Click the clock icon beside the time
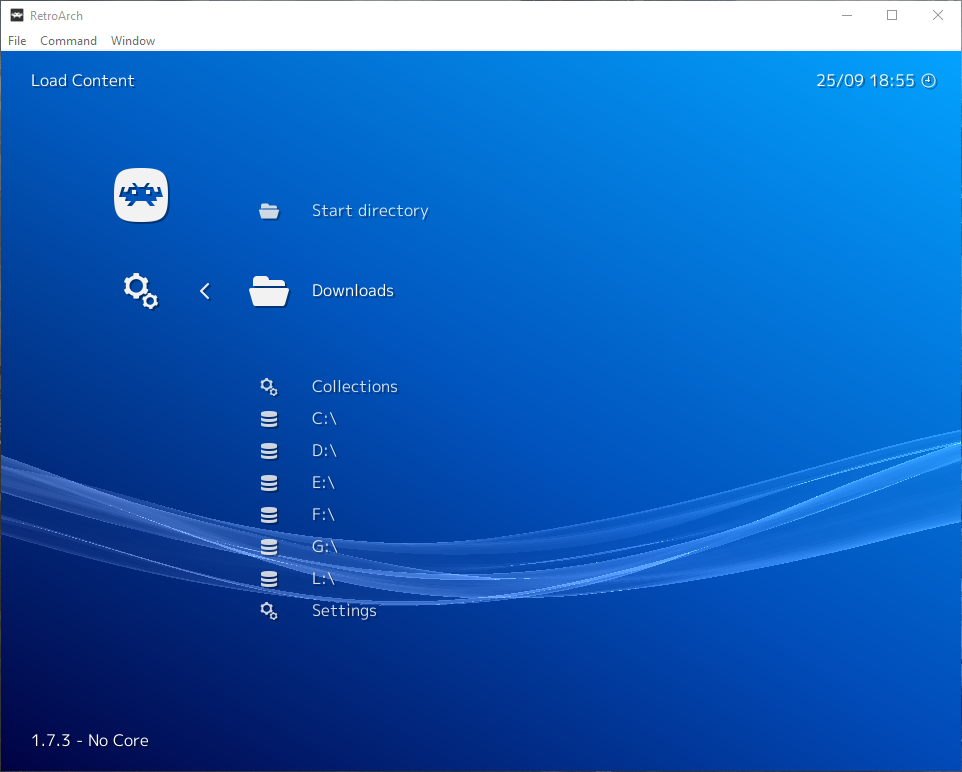 928,81
